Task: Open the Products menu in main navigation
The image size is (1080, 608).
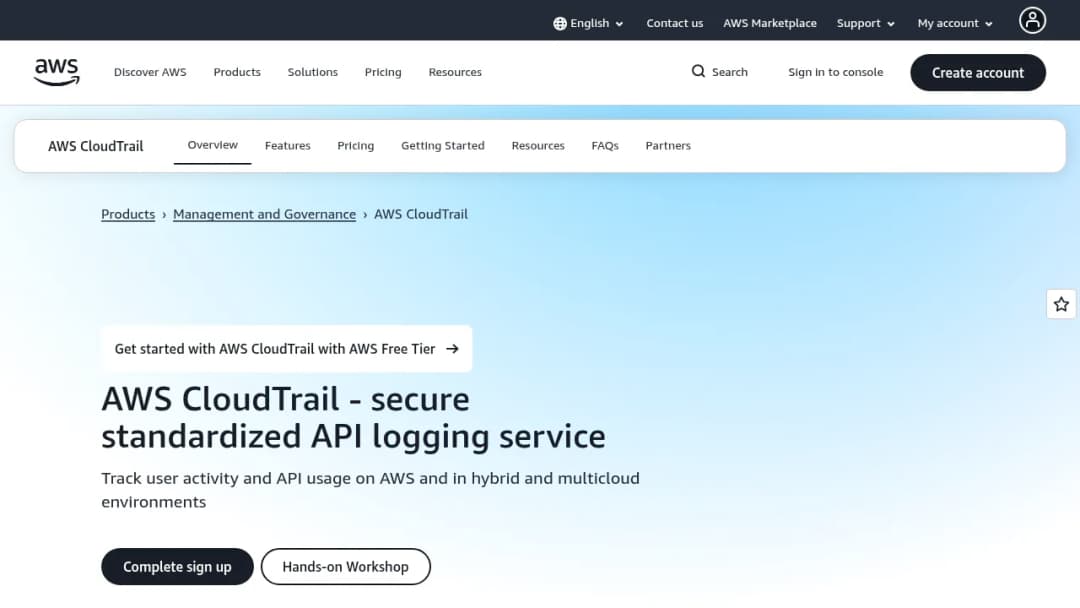Action: (237, 72)
